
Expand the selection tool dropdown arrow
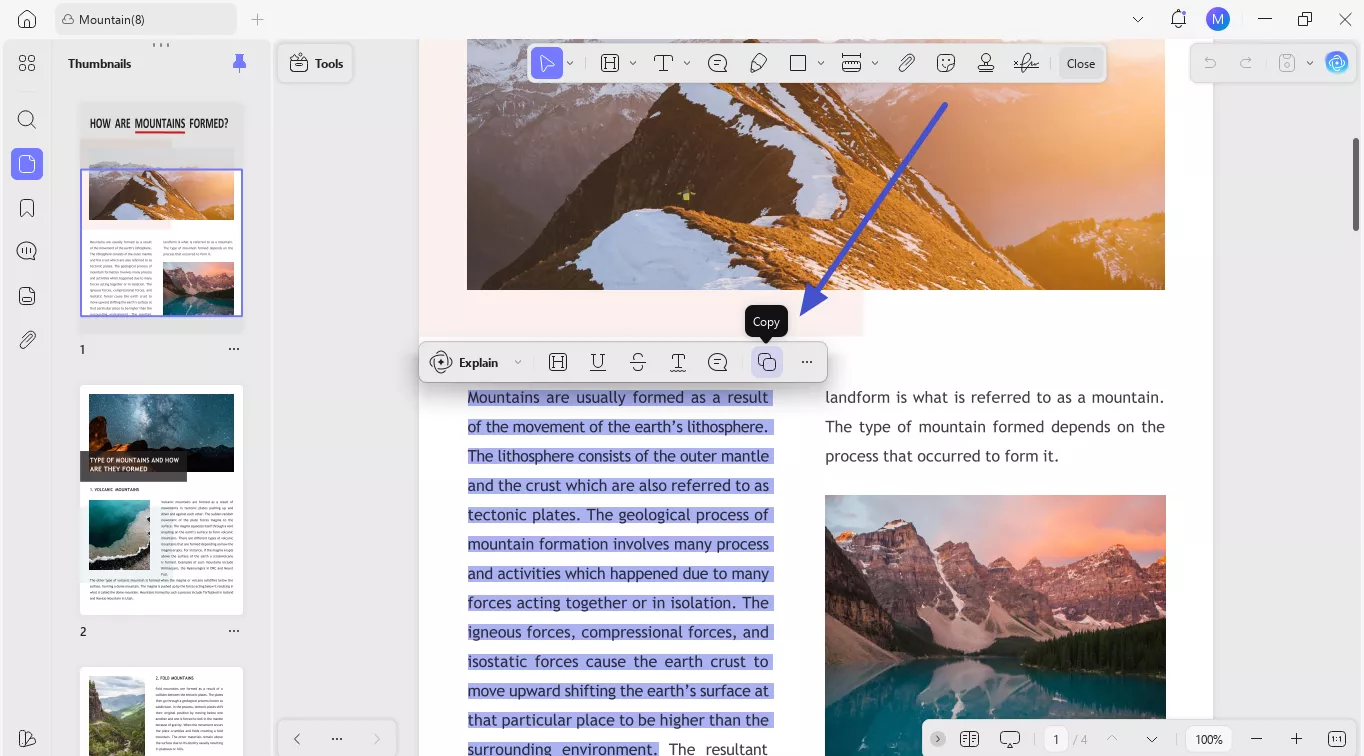[570, 63]
